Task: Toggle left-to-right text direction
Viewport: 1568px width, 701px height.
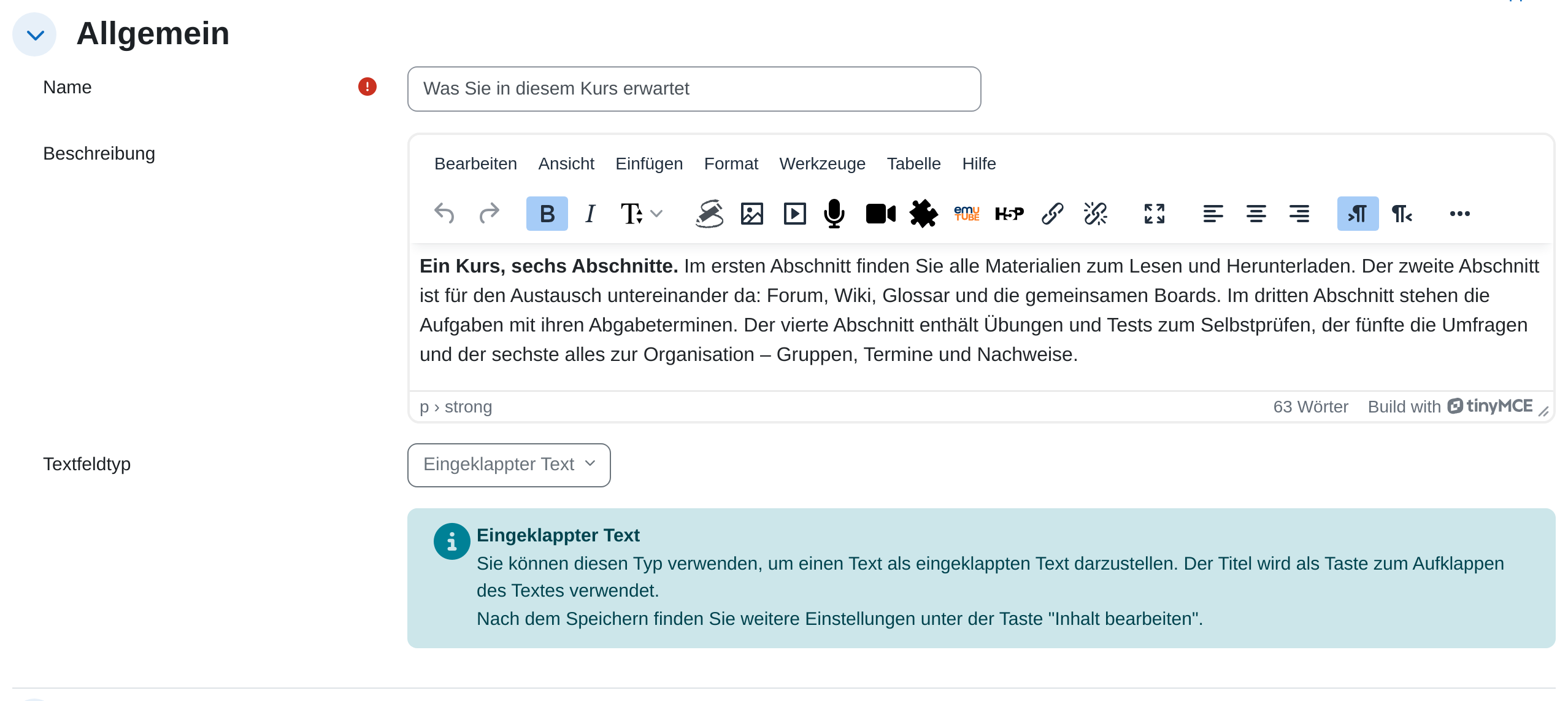Action: click(1358, 214)
